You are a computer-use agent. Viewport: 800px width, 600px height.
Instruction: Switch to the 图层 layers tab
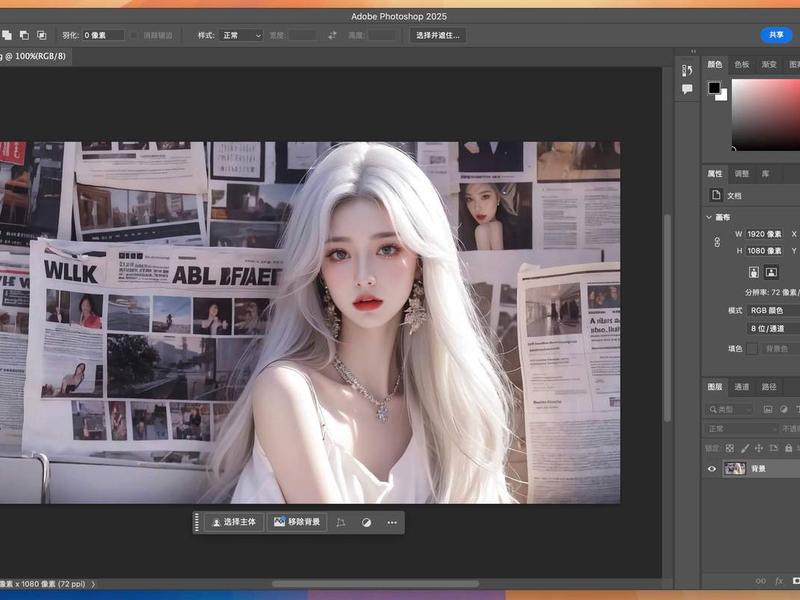tap(715, 387)
